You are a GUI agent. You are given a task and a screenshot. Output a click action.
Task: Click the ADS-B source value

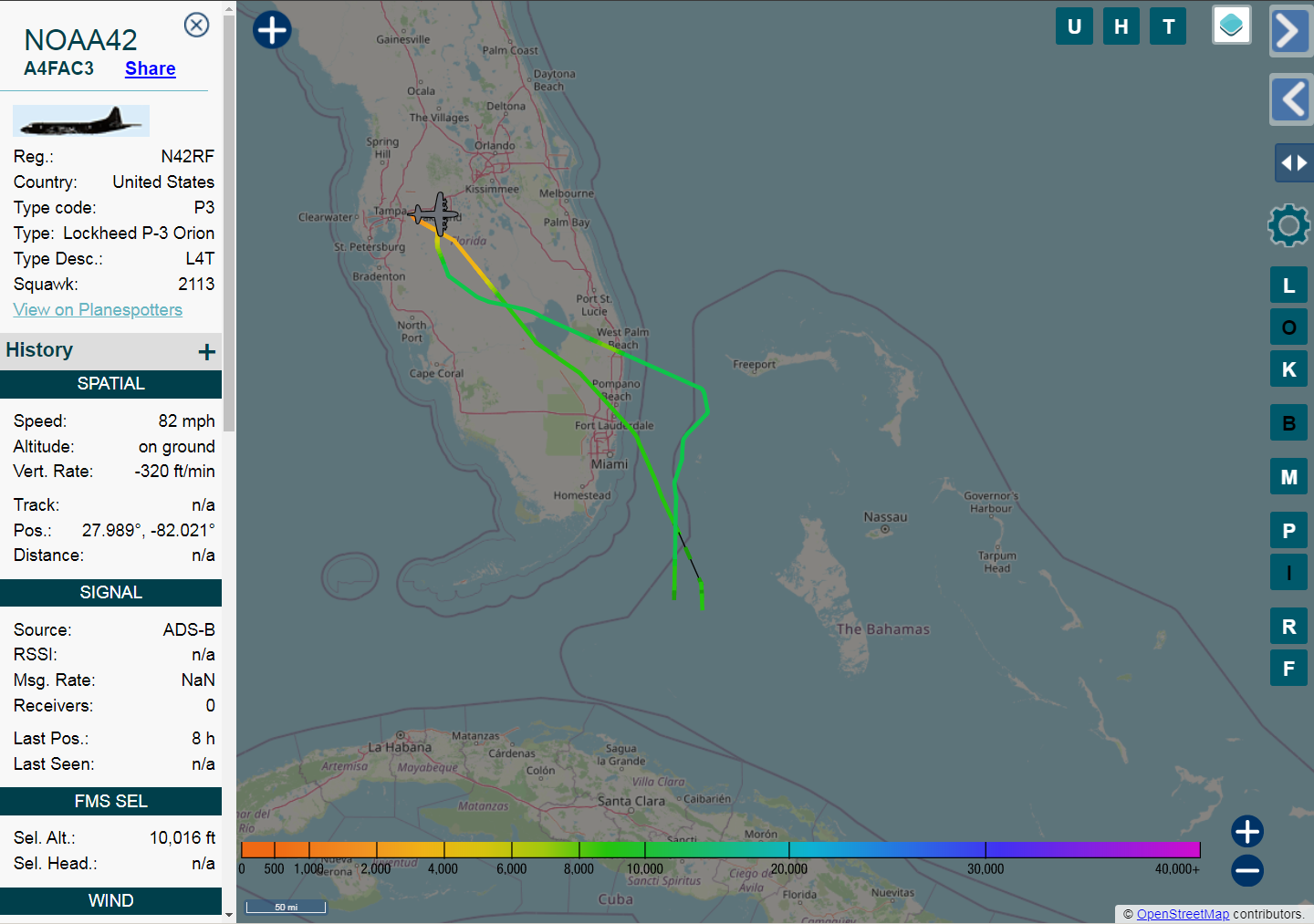189,630
